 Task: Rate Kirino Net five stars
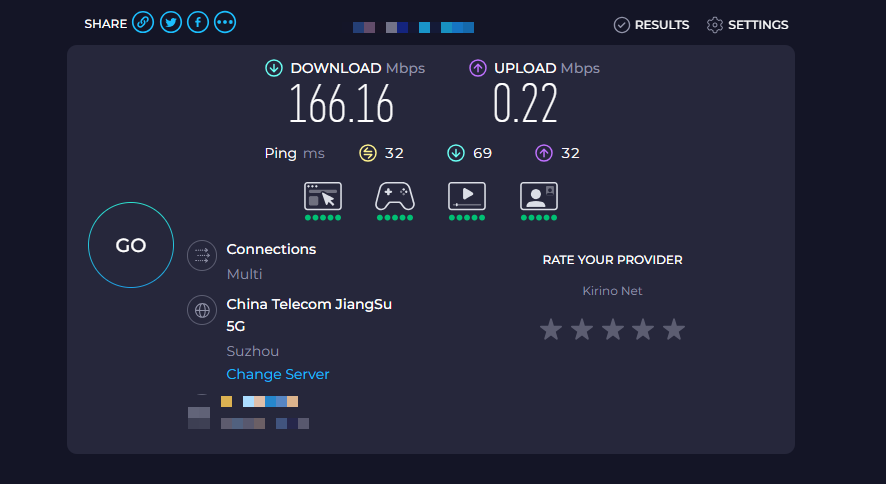pyautogui.click(x=674, y=329)
